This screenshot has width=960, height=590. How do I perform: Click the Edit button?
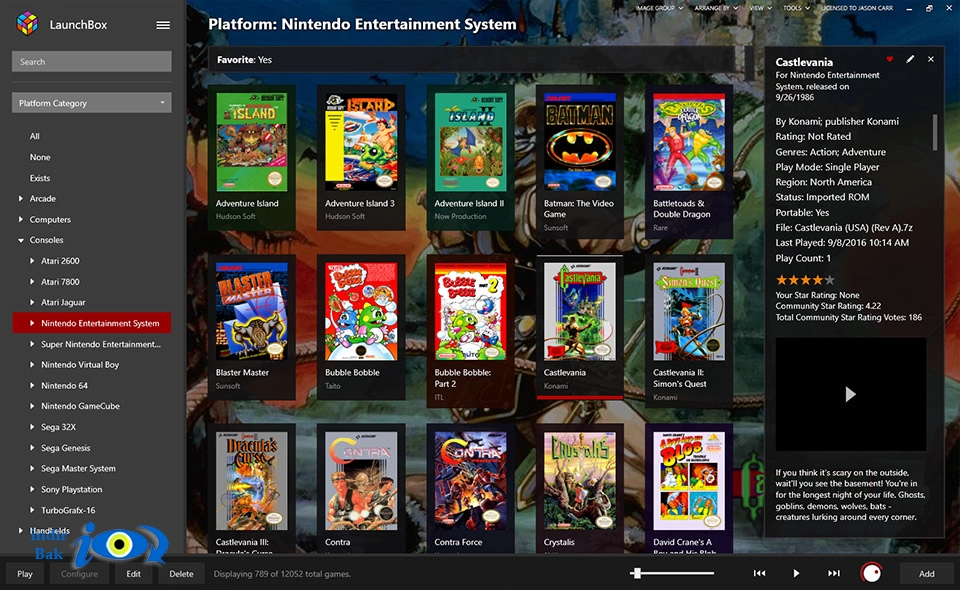click(x=133, y=573)
